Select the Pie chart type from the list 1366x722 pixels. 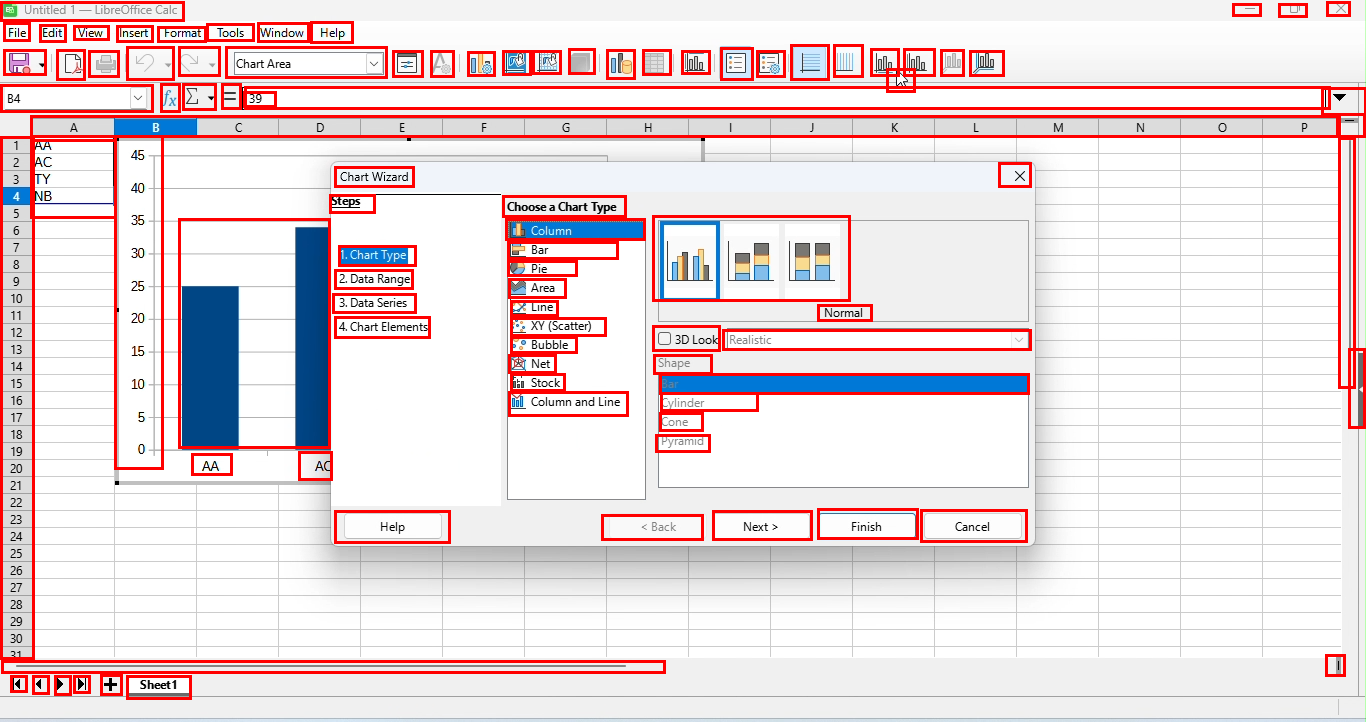pyautogui.click(x=541, y=268)
